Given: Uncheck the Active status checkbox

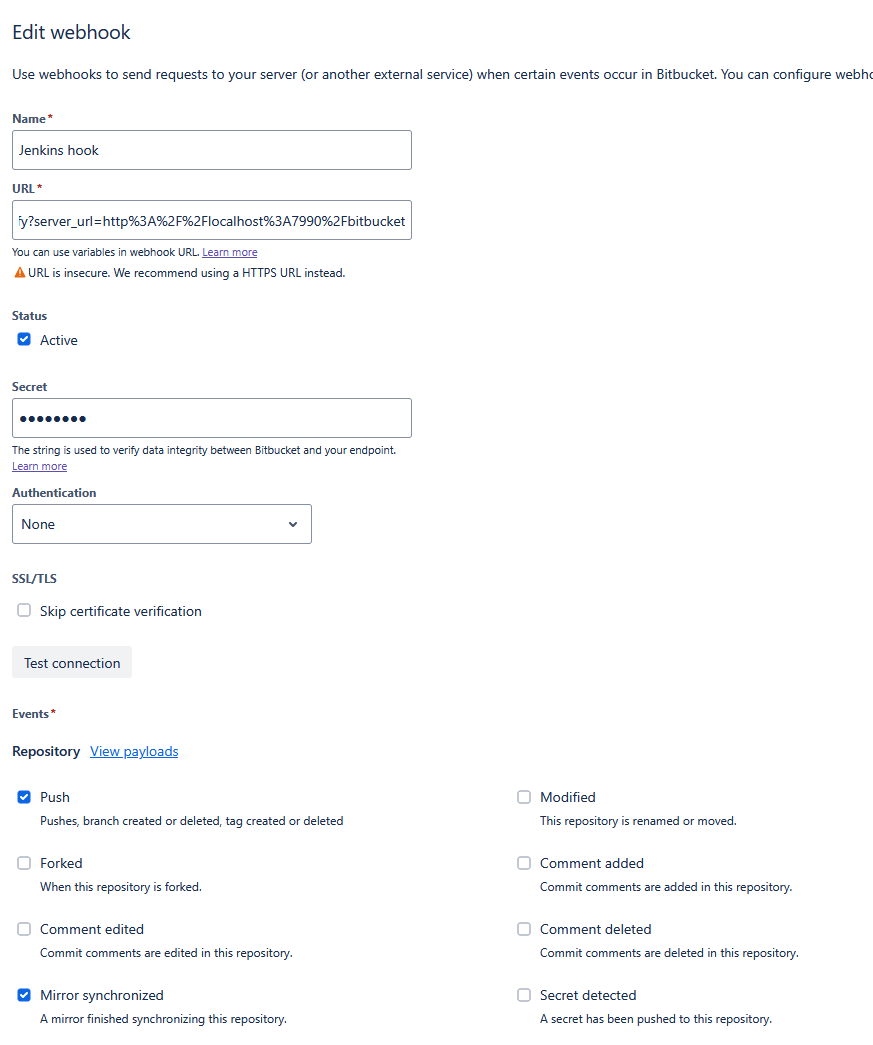Looking at the screenshot, I should [24, 340].
